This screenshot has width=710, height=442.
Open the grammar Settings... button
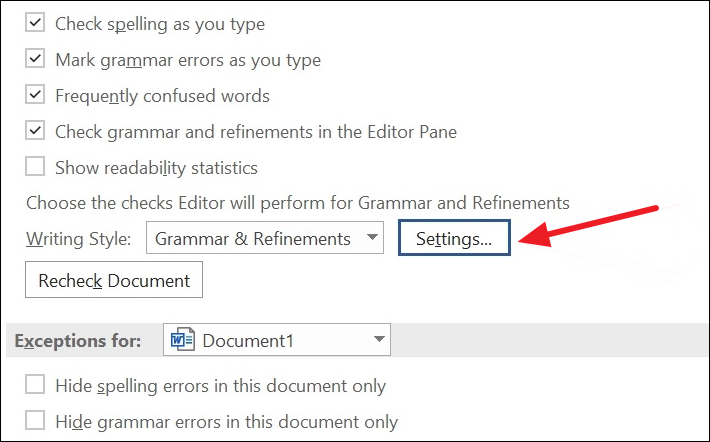tap(454, 238)
